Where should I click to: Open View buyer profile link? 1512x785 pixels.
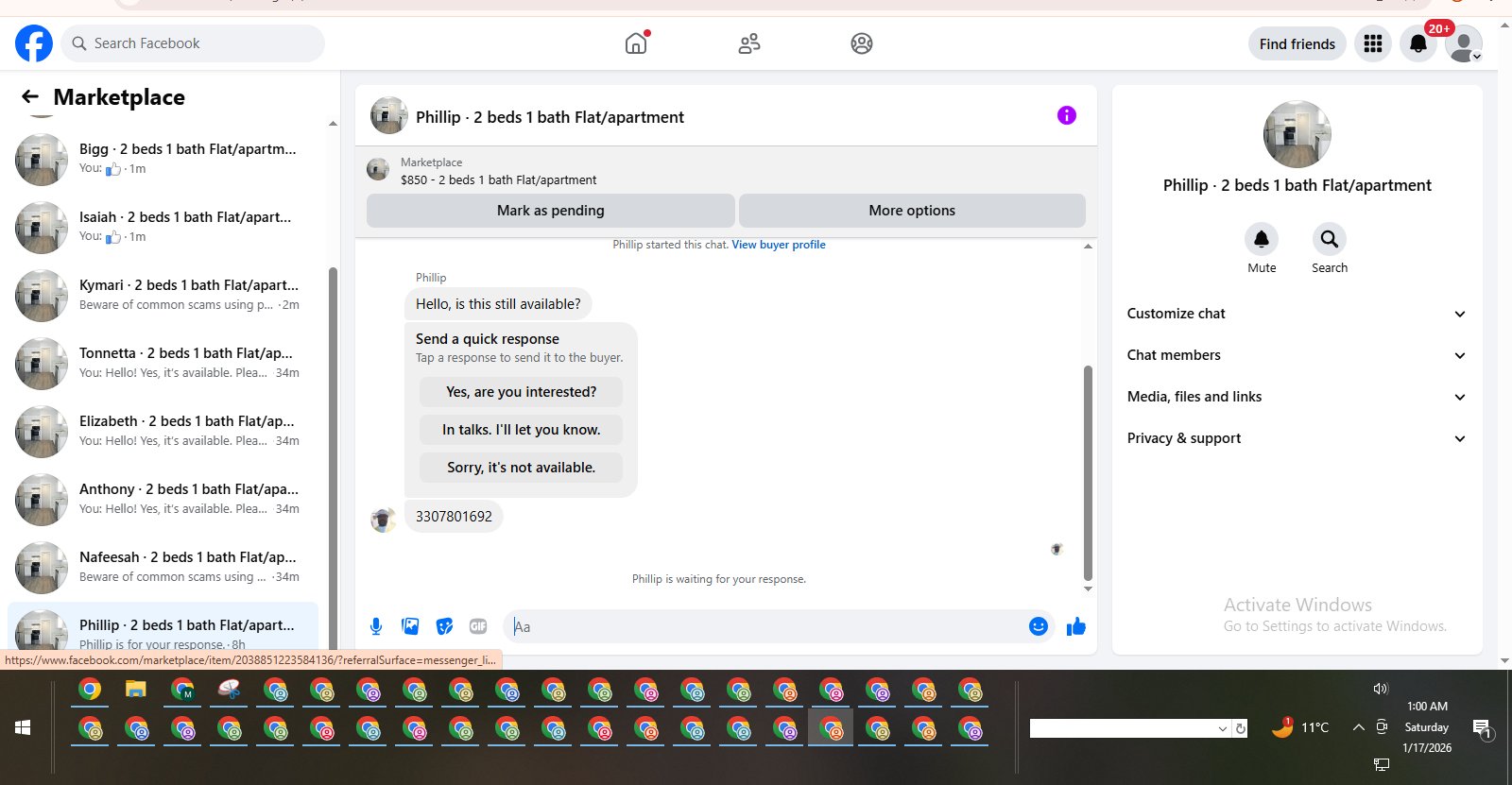tap(779, 245)
